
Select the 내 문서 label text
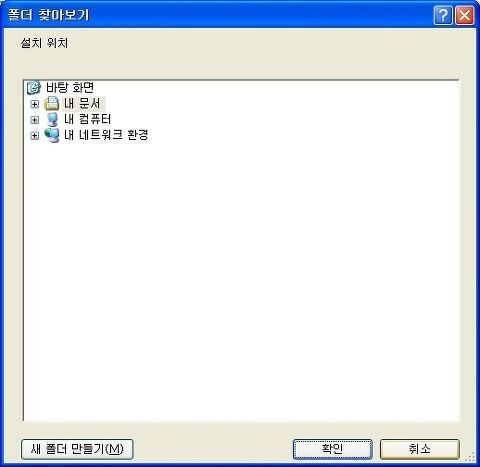(x=82, y=103)
